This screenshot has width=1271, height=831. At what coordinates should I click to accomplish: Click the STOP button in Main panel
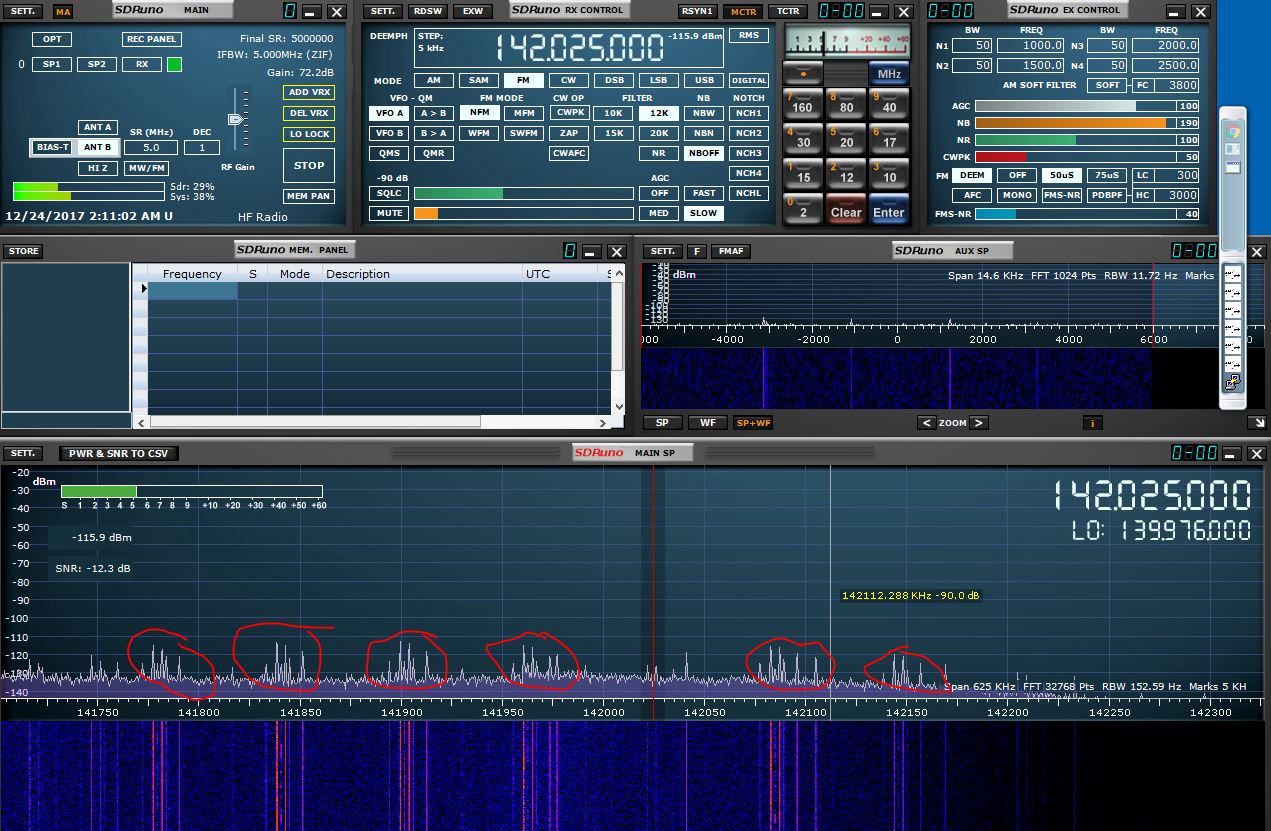click(x=308, y=165)
